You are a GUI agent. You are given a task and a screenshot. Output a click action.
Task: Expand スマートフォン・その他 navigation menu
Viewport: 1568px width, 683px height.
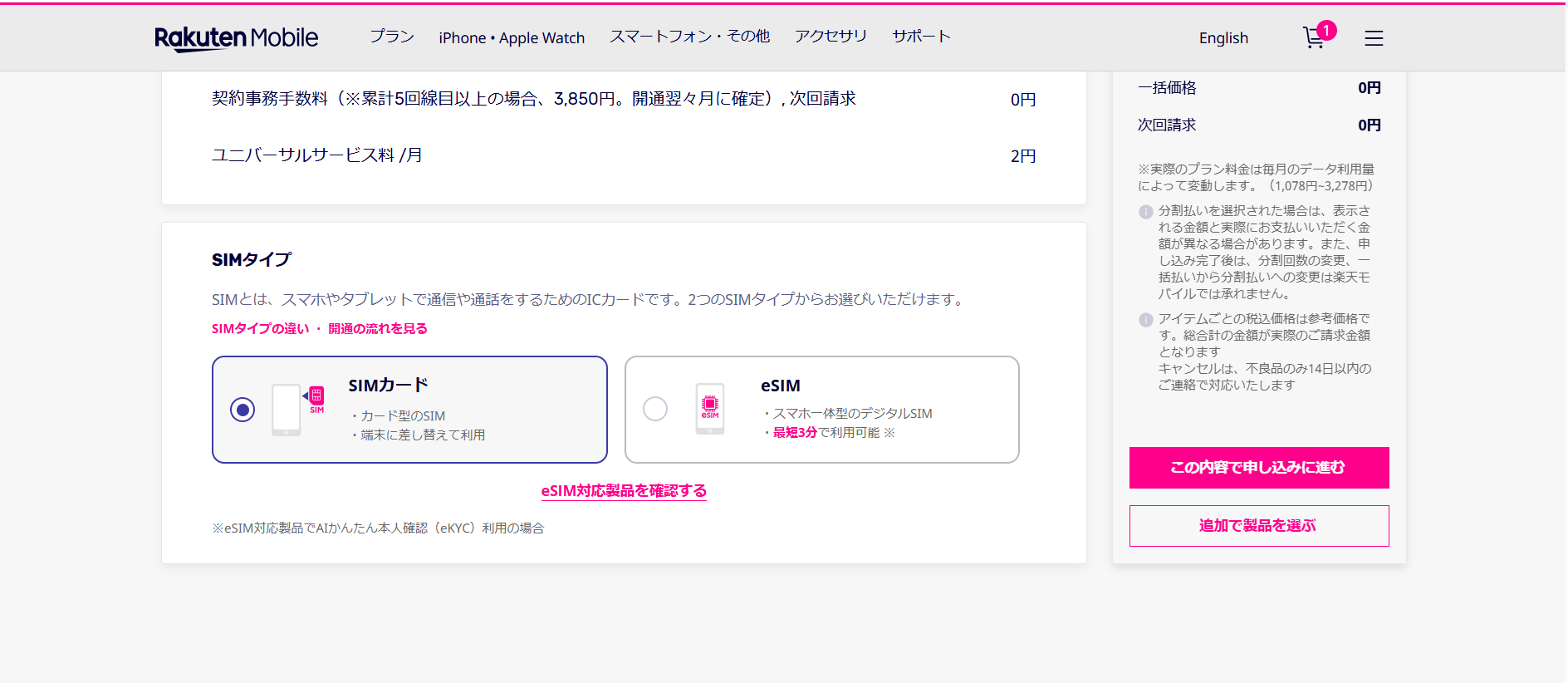coord(689,37)
